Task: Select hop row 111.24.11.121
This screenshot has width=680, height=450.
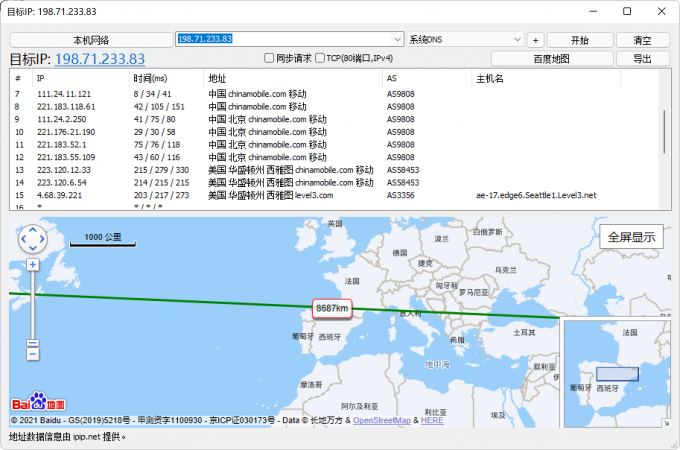Action: [334, 94]
